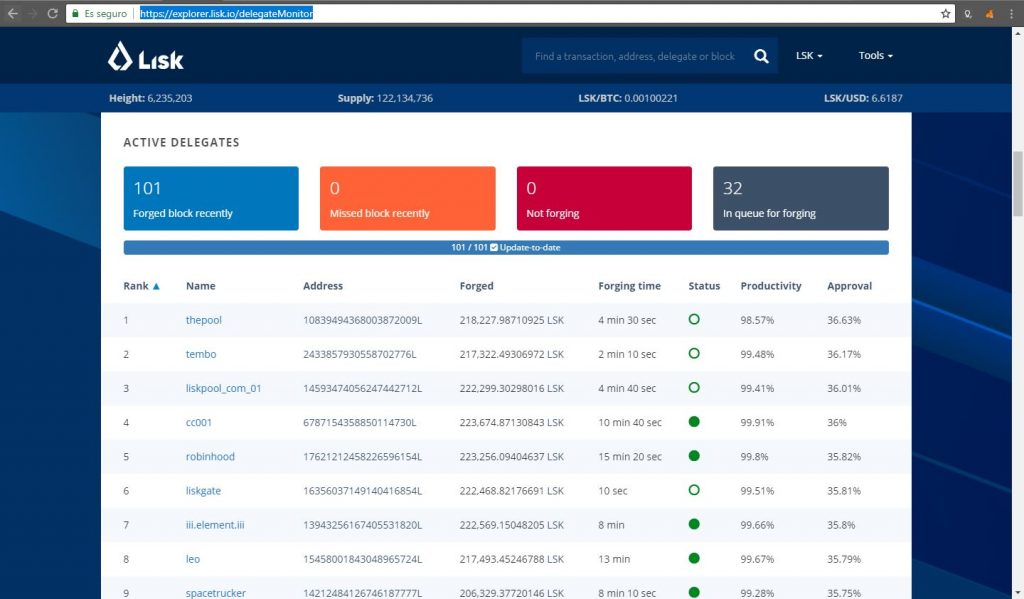Click forged amount 218,227.98710925 LSK
The height and width of the screenshot is (599, 1024).
[511, 320]
